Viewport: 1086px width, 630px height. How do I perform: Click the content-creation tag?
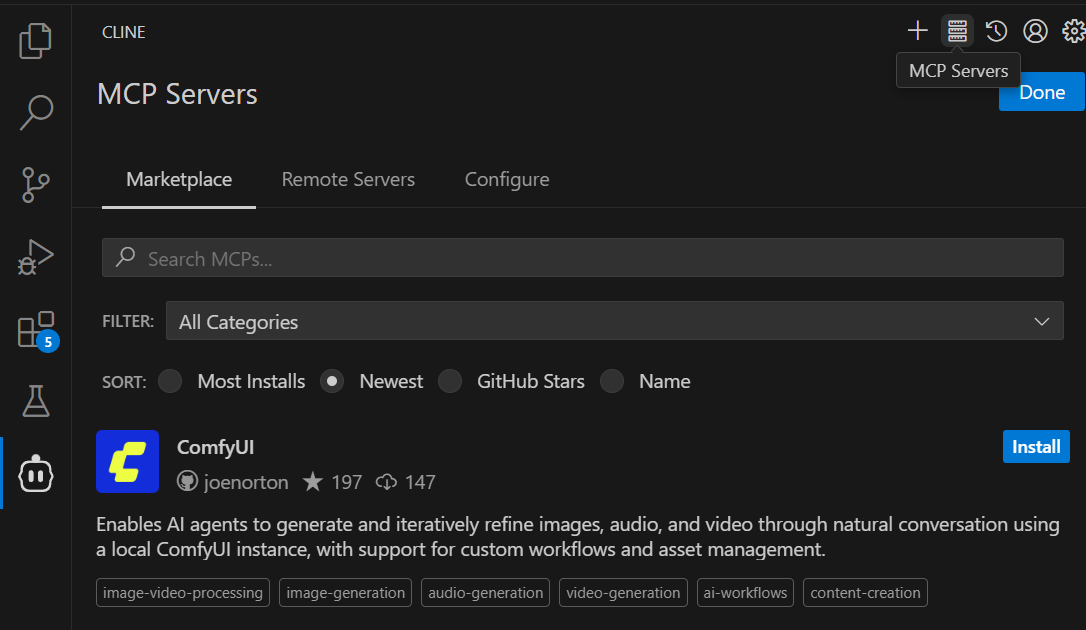pos(865,593)
